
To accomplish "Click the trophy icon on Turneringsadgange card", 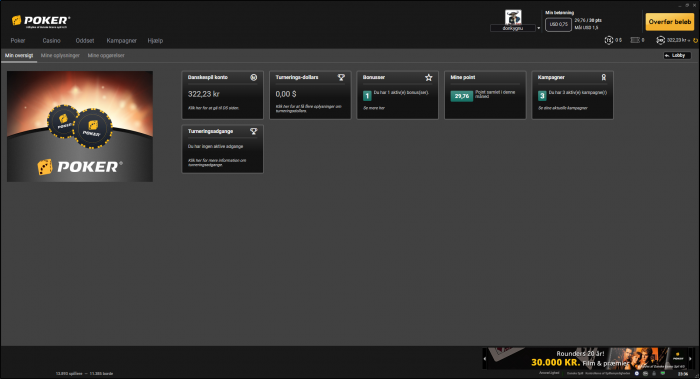I will point(254,131).
